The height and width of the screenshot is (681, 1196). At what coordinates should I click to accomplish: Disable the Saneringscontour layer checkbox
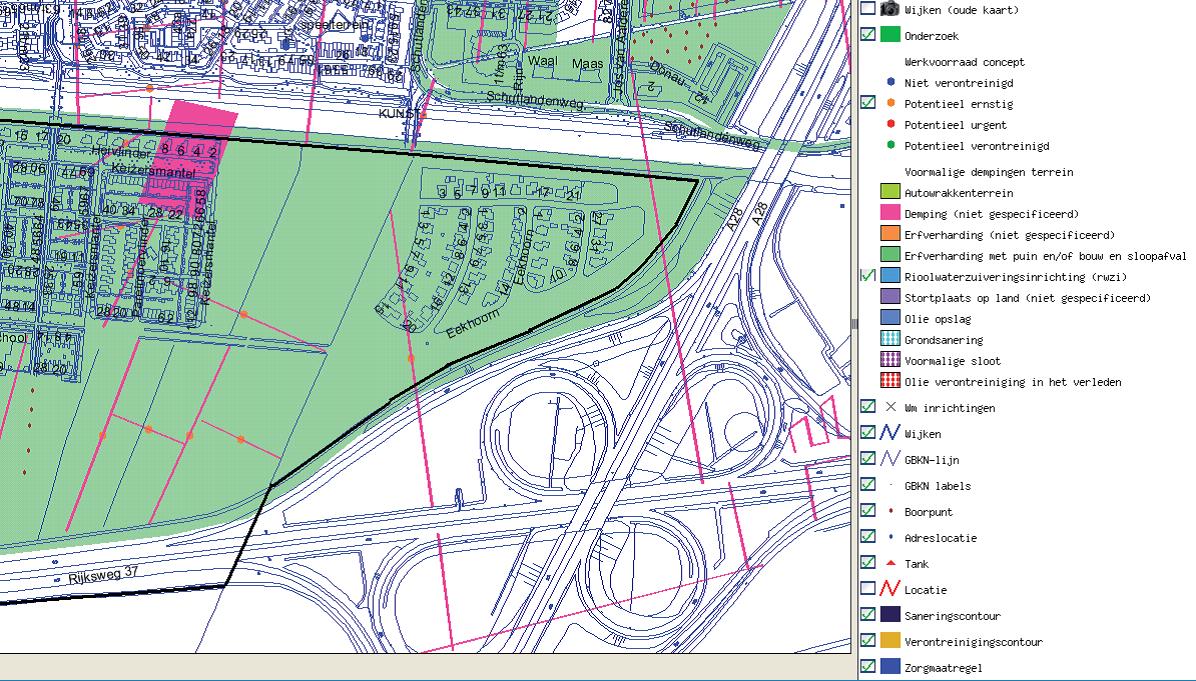click(x=867, y=616)
